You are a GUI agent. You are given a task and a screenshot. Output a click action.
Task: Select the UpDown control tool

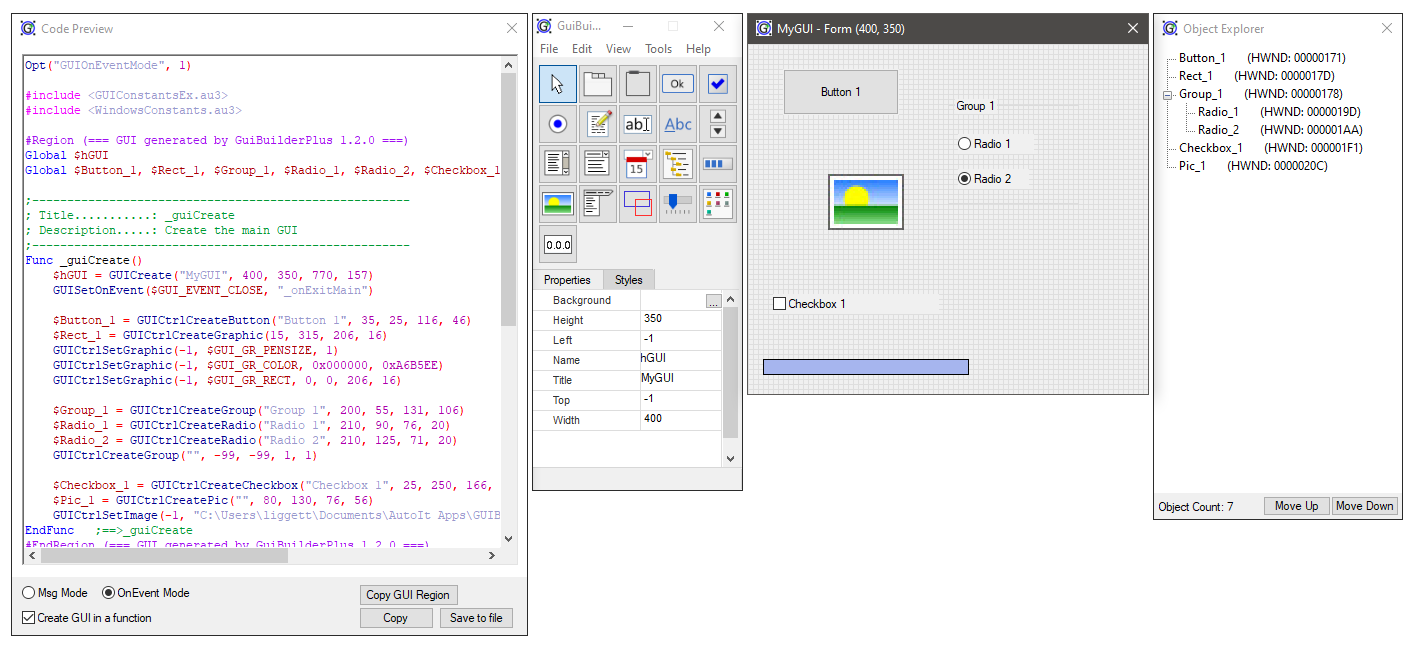(x=718, y=124)
